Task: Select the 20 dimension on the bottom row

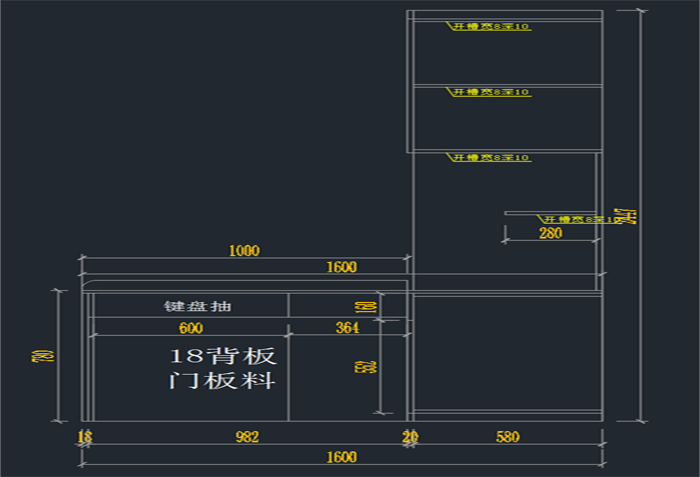Action: tap(410, 437)
